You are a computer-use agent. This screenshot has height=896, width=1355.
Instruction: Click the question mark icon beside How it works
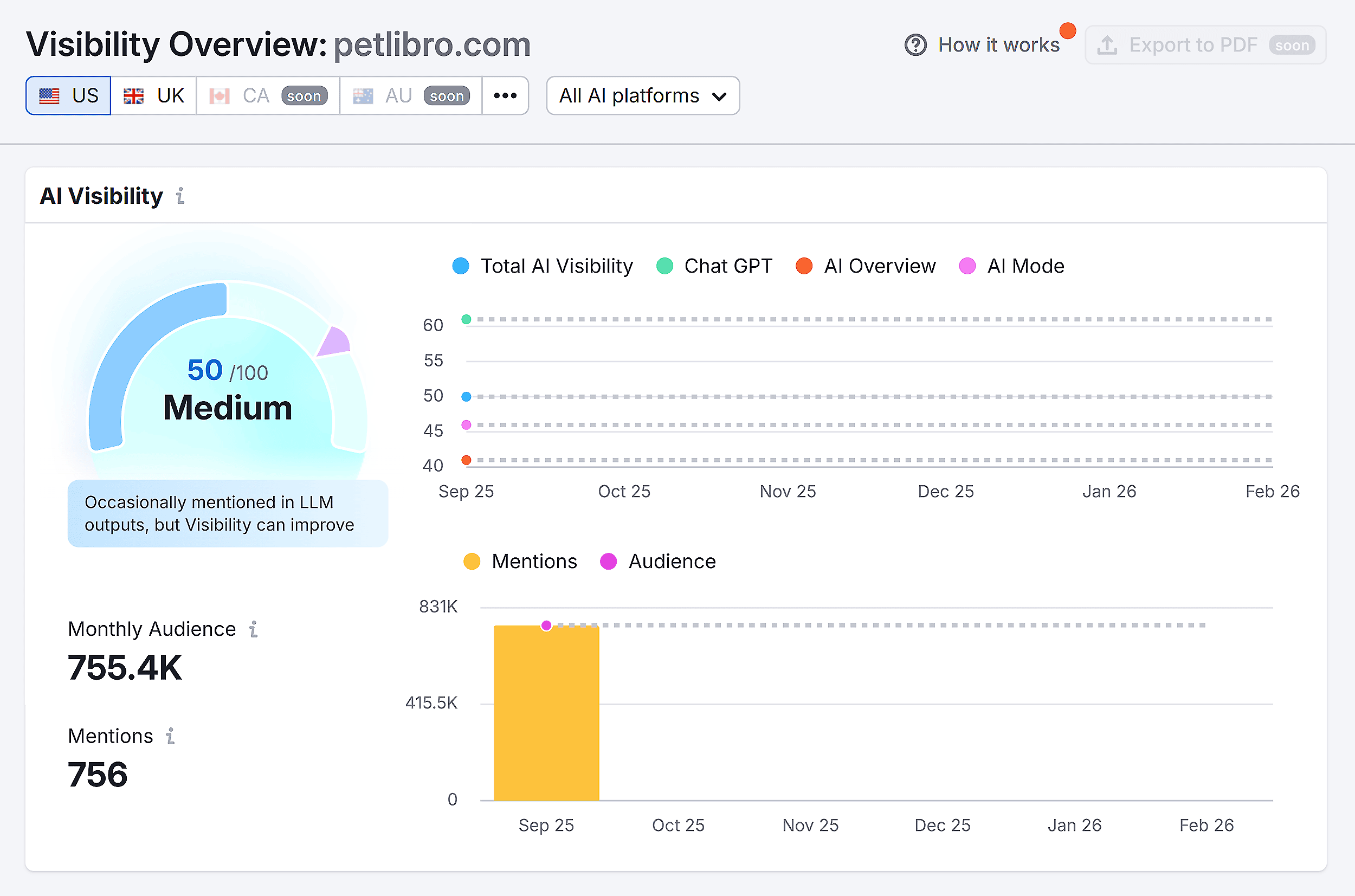(916, 44)
